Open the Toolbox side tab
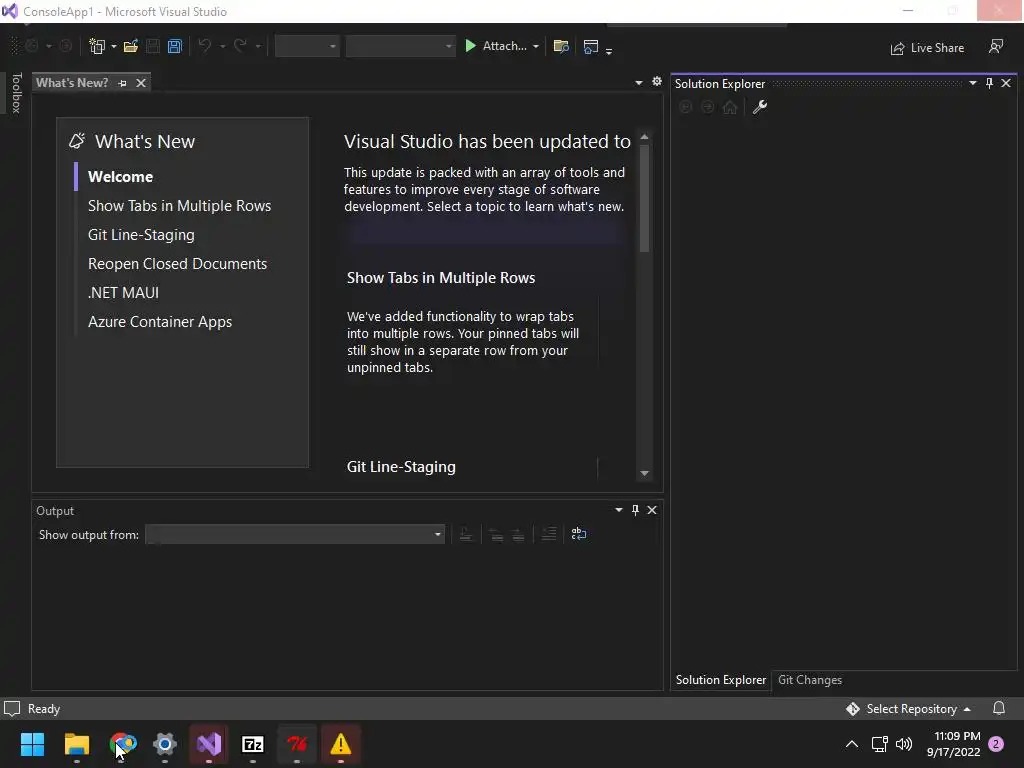1024x768 pixels. 16,93
